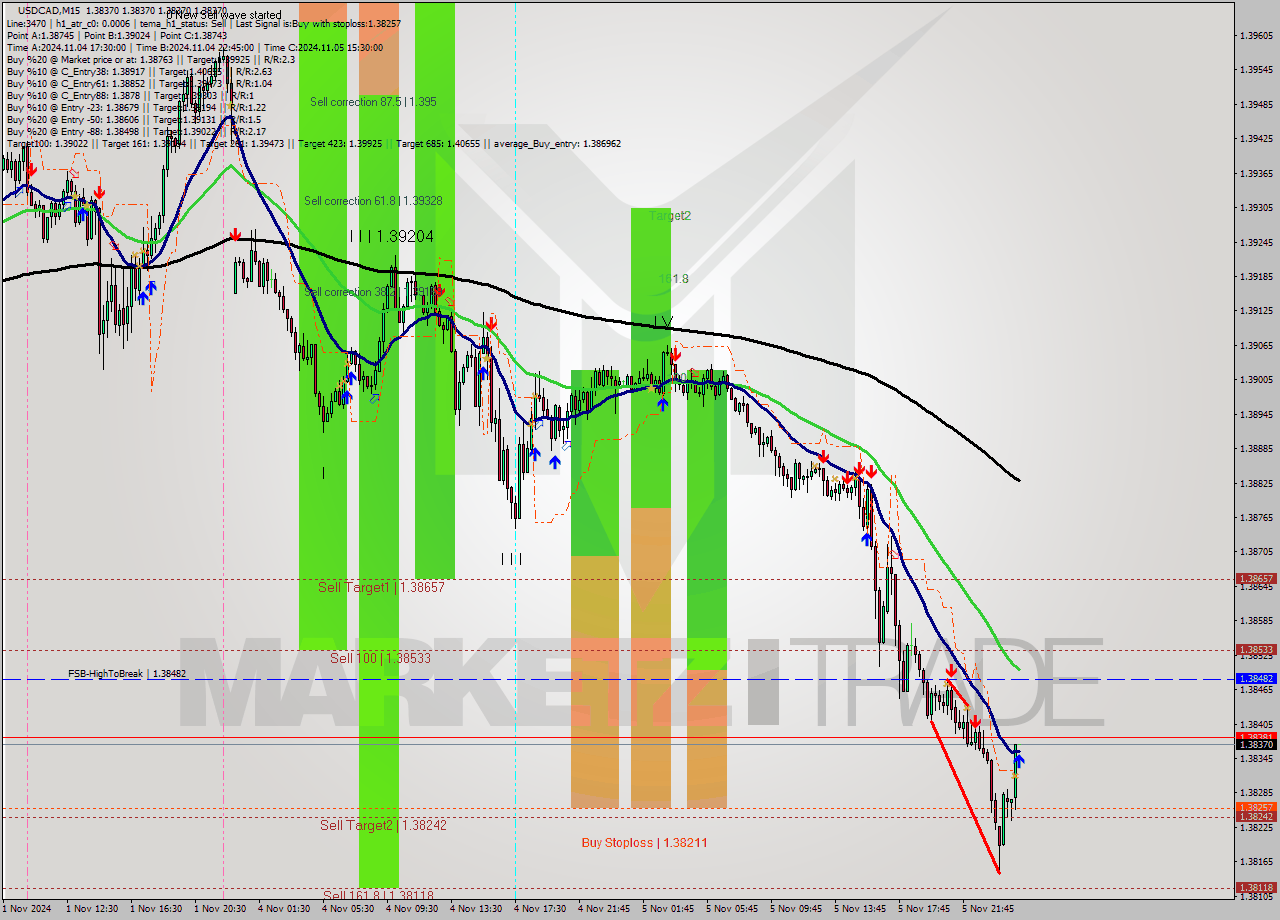Screen dimensions: 1280x920
Task: Click the 'Sell correction 61.8 | 1.39328' label
Action: coord(373,201)
